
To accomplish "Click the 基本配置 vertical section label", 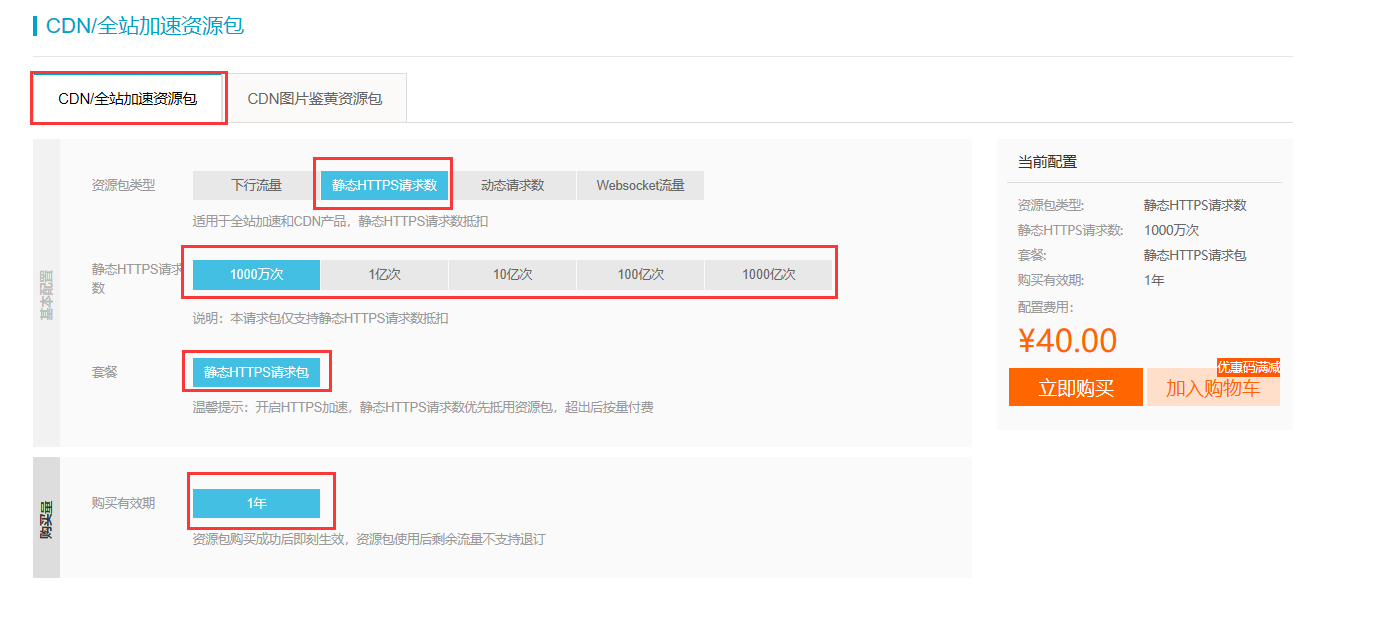I will [x=46, y=293].
